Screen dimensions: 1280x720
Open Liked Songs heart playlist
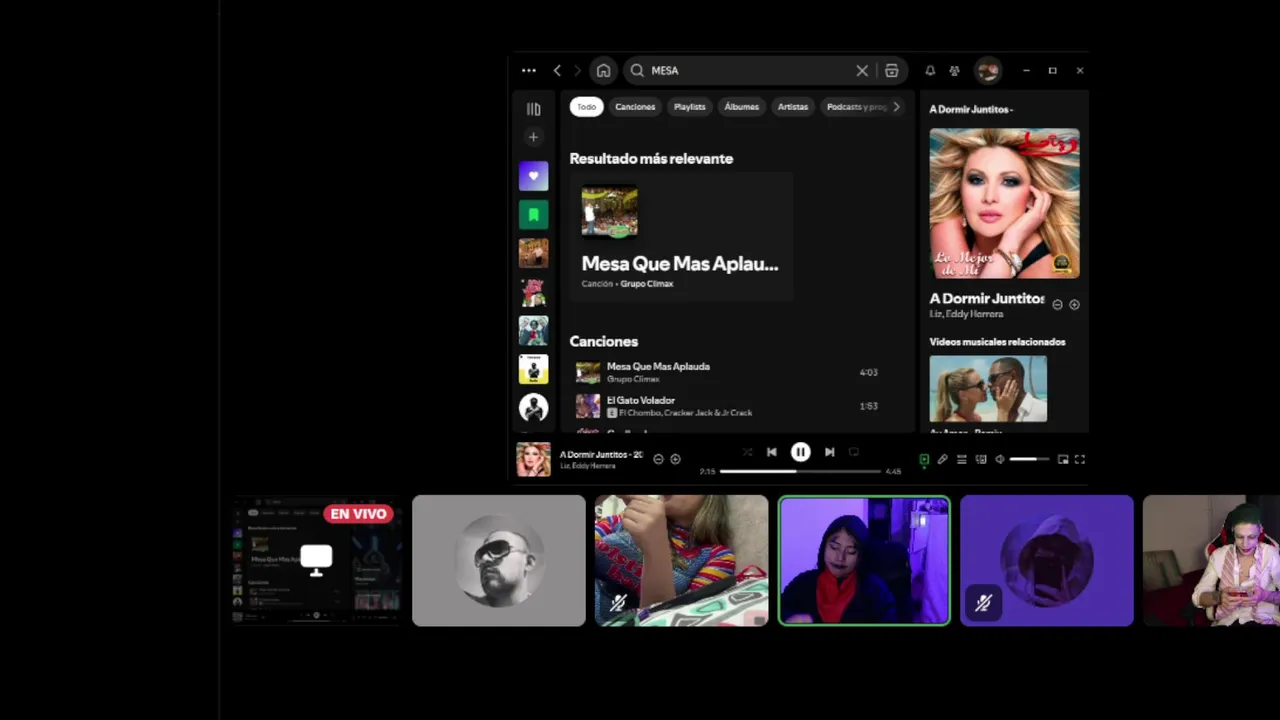(533, 176)
